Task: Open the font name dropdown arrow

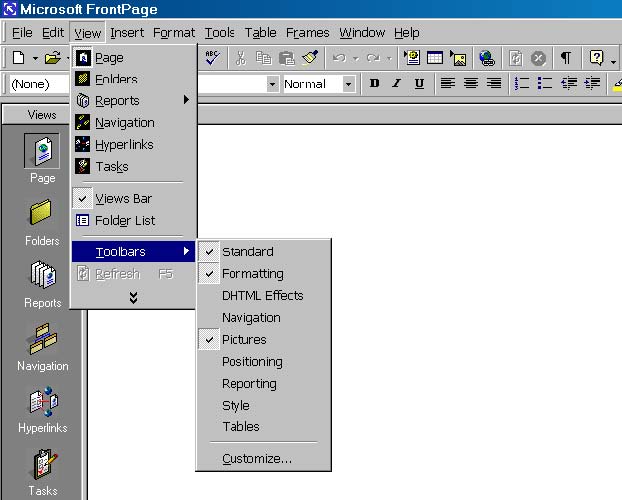Action: 272,84
